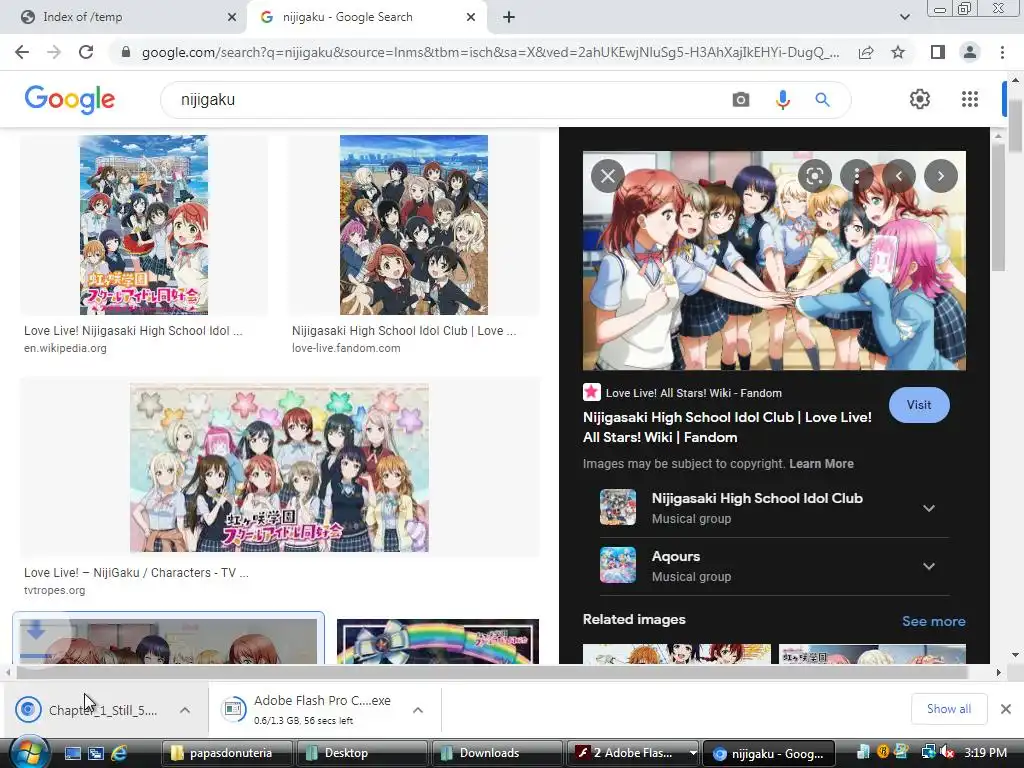
Task: Click the address bar URL
Action: click(490, 52)
